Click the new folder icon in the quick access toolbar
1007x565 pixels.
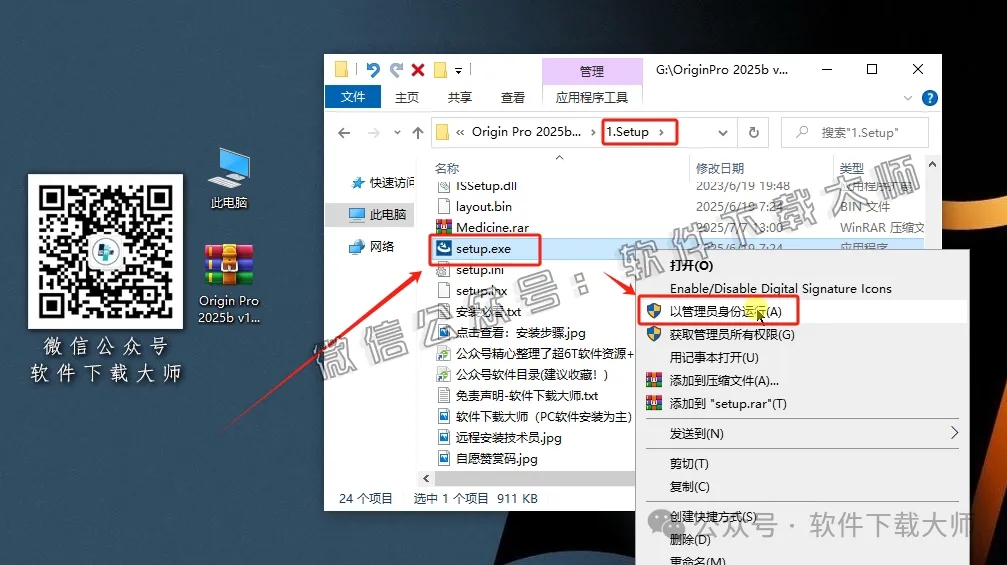(x=441, y=69)
